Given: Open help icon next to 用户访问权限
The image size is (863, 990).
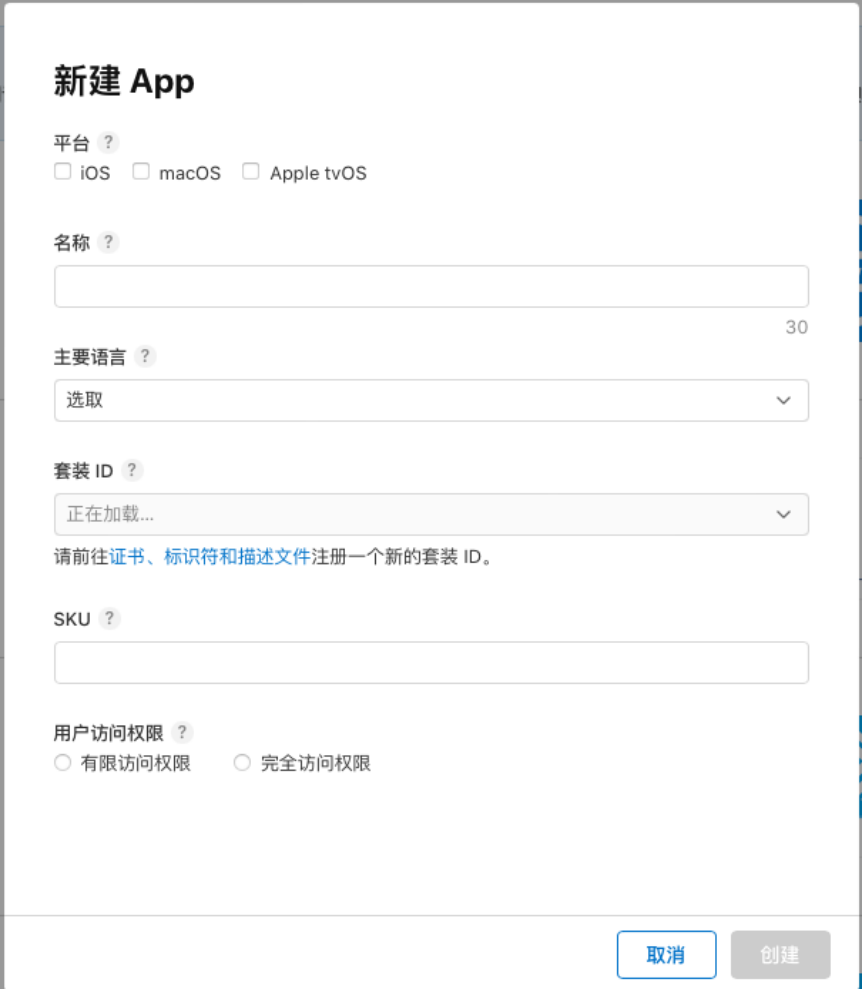Looking at the screenshot, I should coord(182,732).
